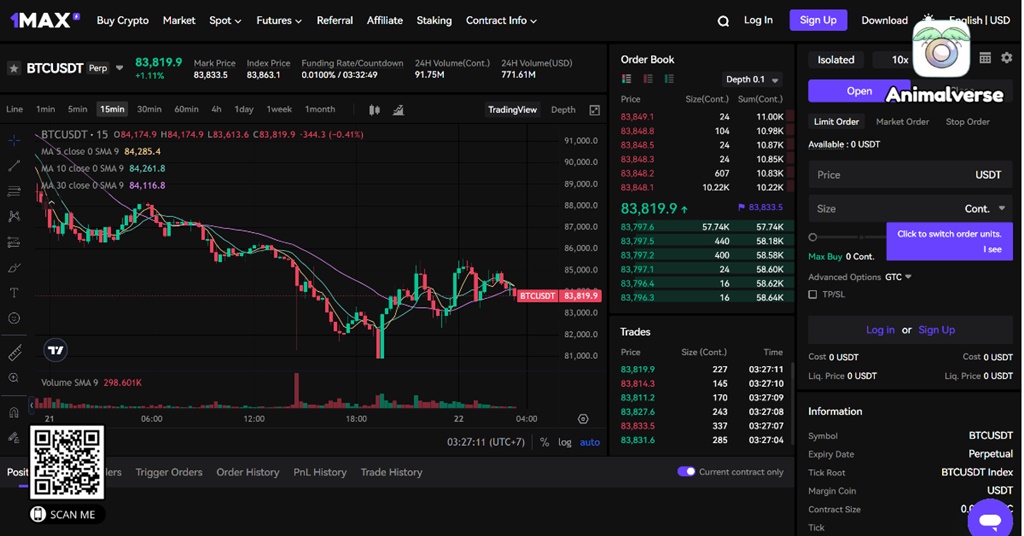The width and height of the screenshot is (1024, 536).
Task: Enable the TP/SL checkbox
Action: tap(812, 294)
